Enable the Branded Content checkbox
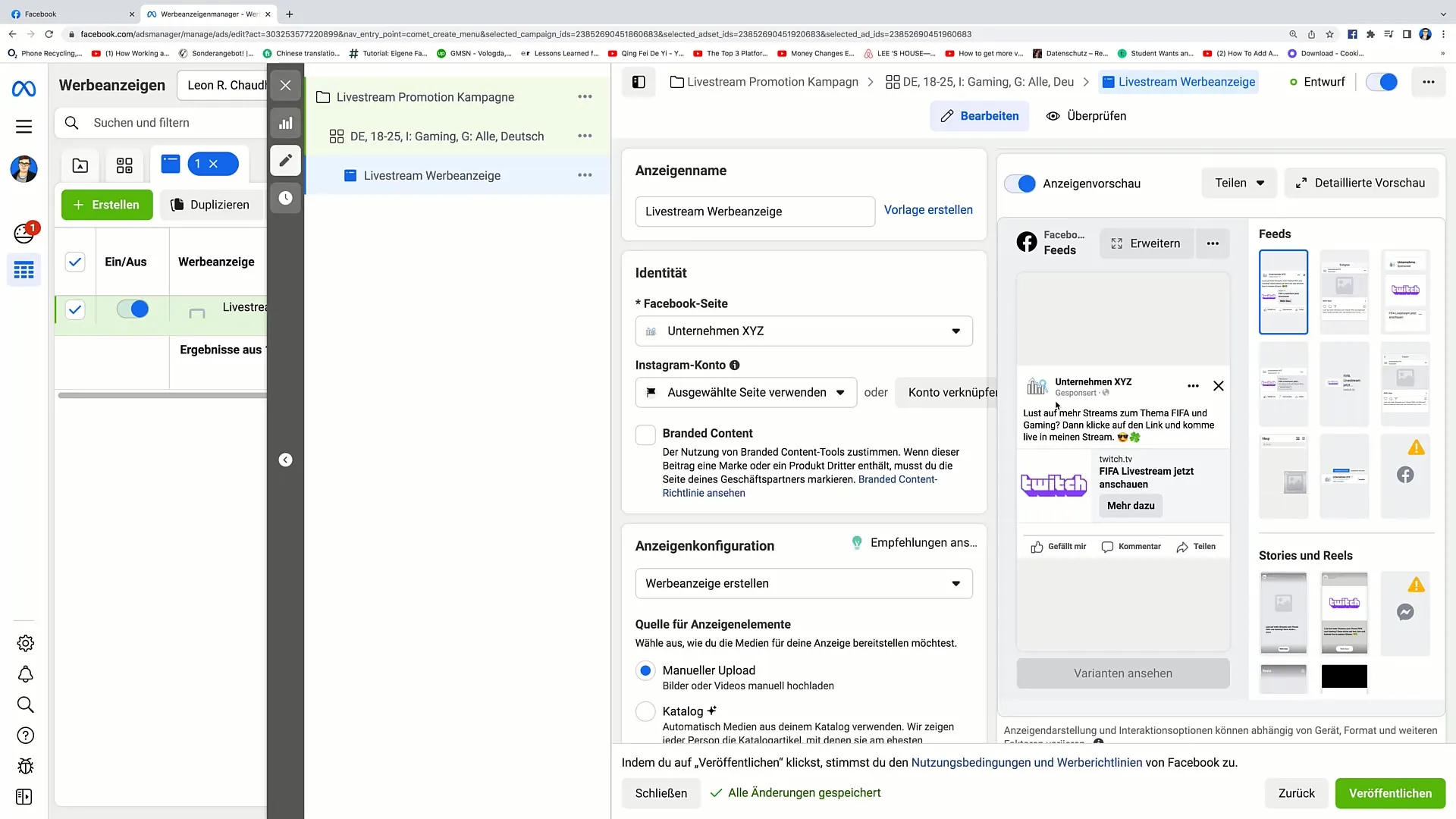The height and width of the screenshot is (819, 1456). 645,435
